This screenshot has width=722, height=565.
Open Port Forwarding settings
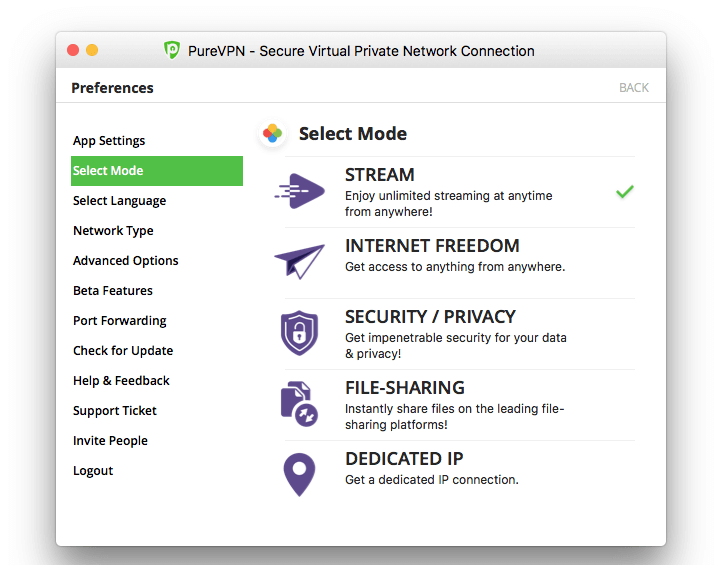click(120, 321)
